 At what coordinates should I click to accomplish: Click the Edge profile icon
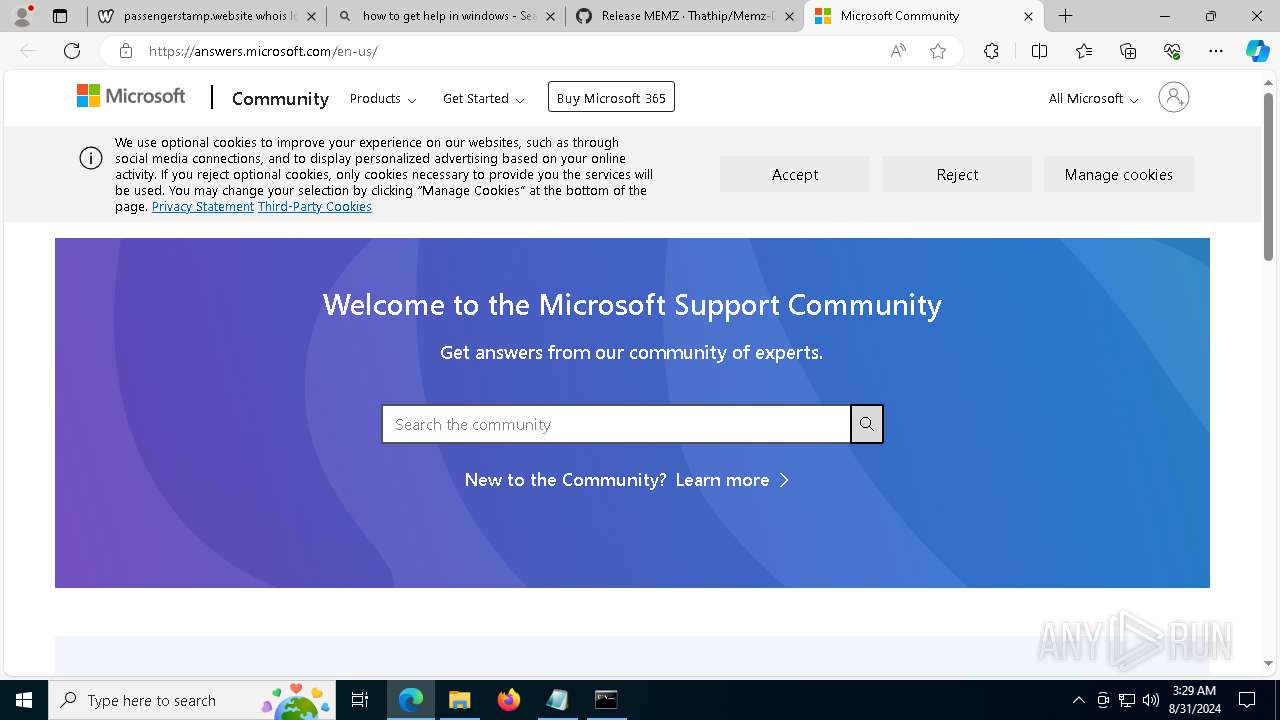[x=22, y=15]
